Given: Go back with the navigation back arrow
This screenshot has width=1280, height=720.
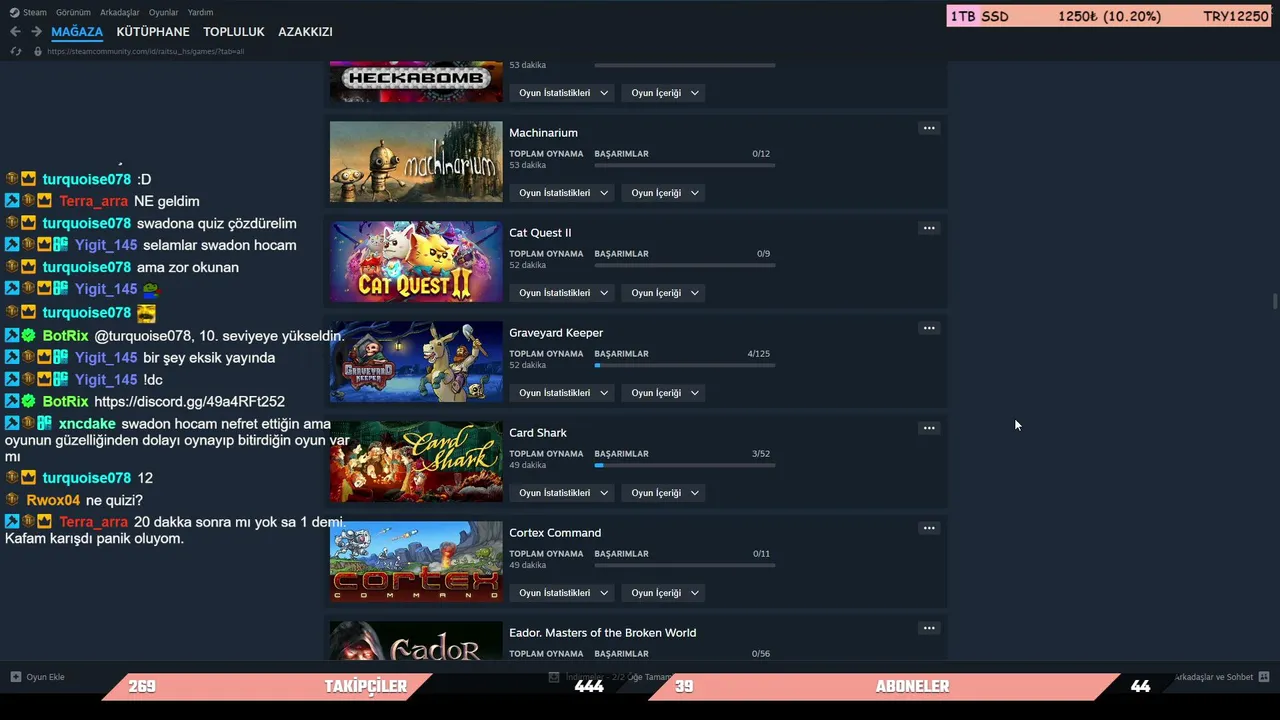Looking at the screenshot, I should pos(15,32).
